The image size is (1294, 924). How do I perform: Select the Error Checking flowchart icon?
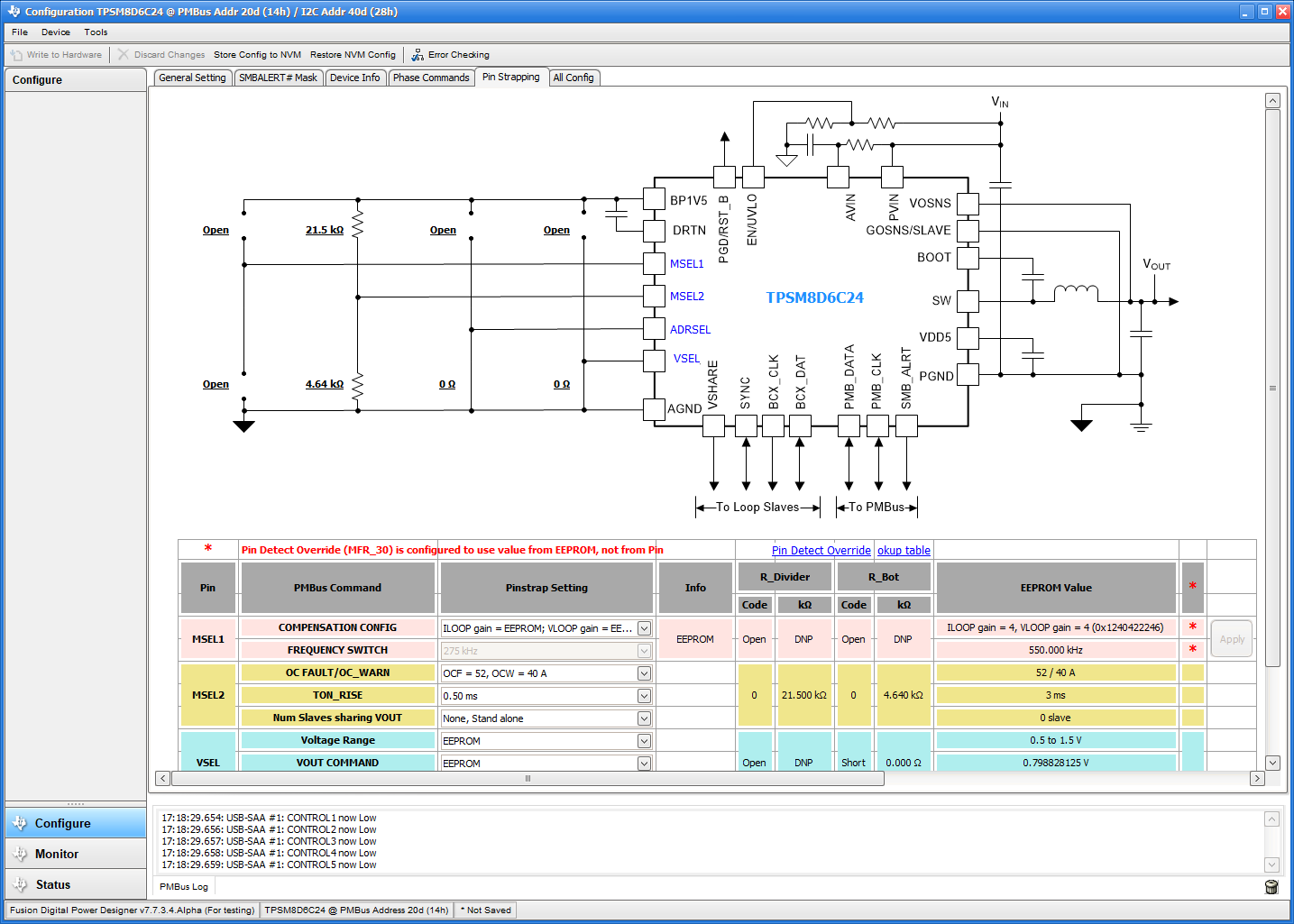[x=417, y=54]
